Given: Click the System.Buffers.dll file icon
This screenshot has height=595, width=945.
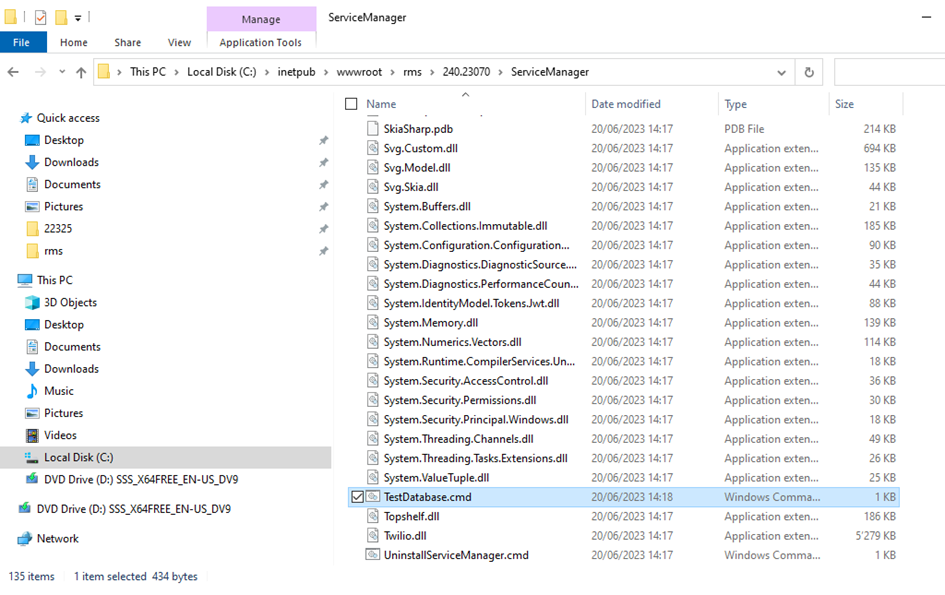Looking at the screenshot, I should click(372, 206).
